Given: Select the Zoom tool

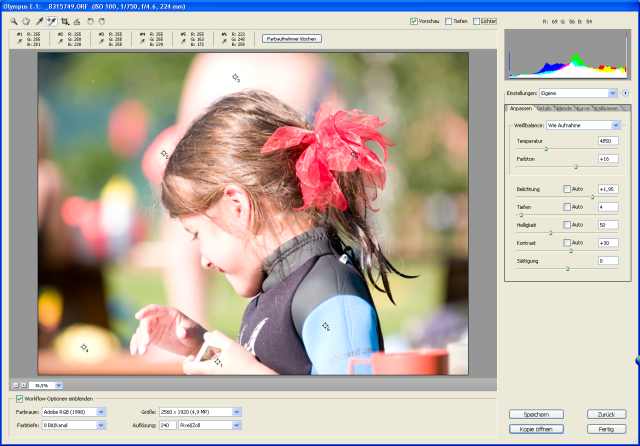Looking at the screenshot, I should tap(13, 20).
